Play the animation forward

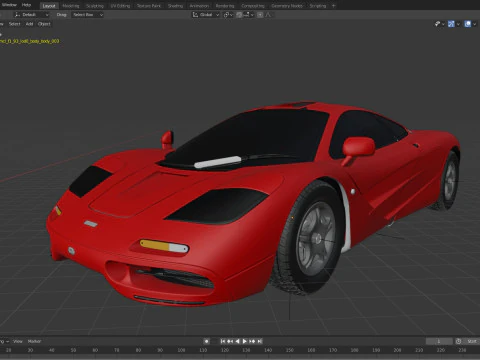click(x=245, y=341)
